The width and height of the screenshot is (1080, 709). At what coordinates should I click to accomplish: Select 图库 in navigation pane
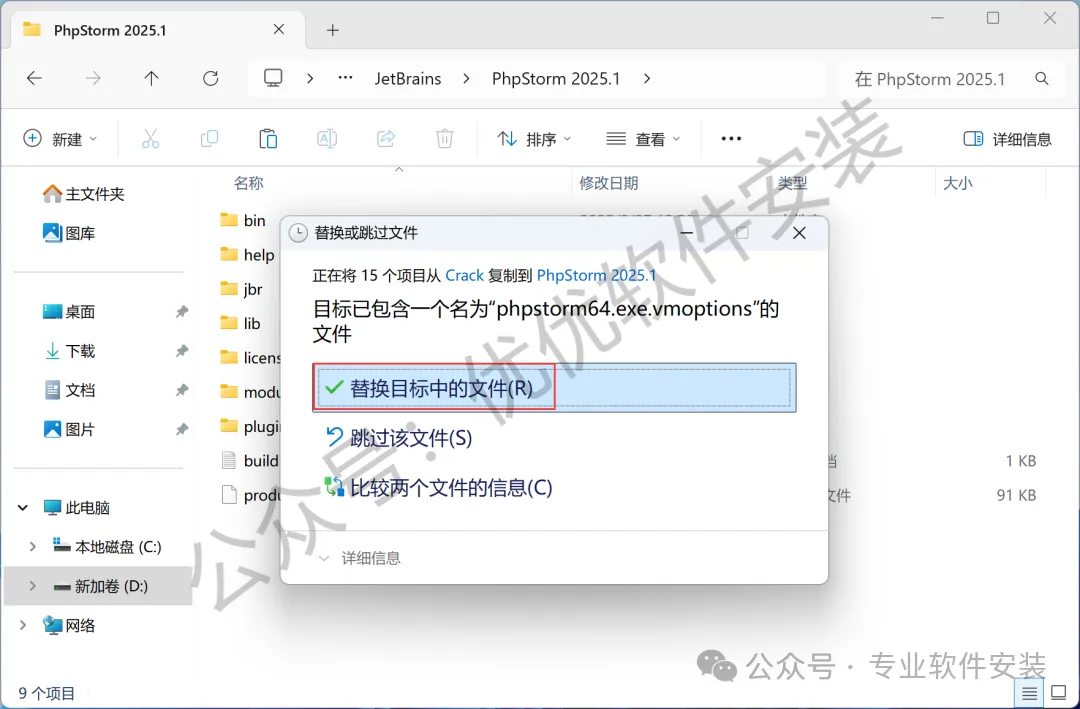click(69, 234)
